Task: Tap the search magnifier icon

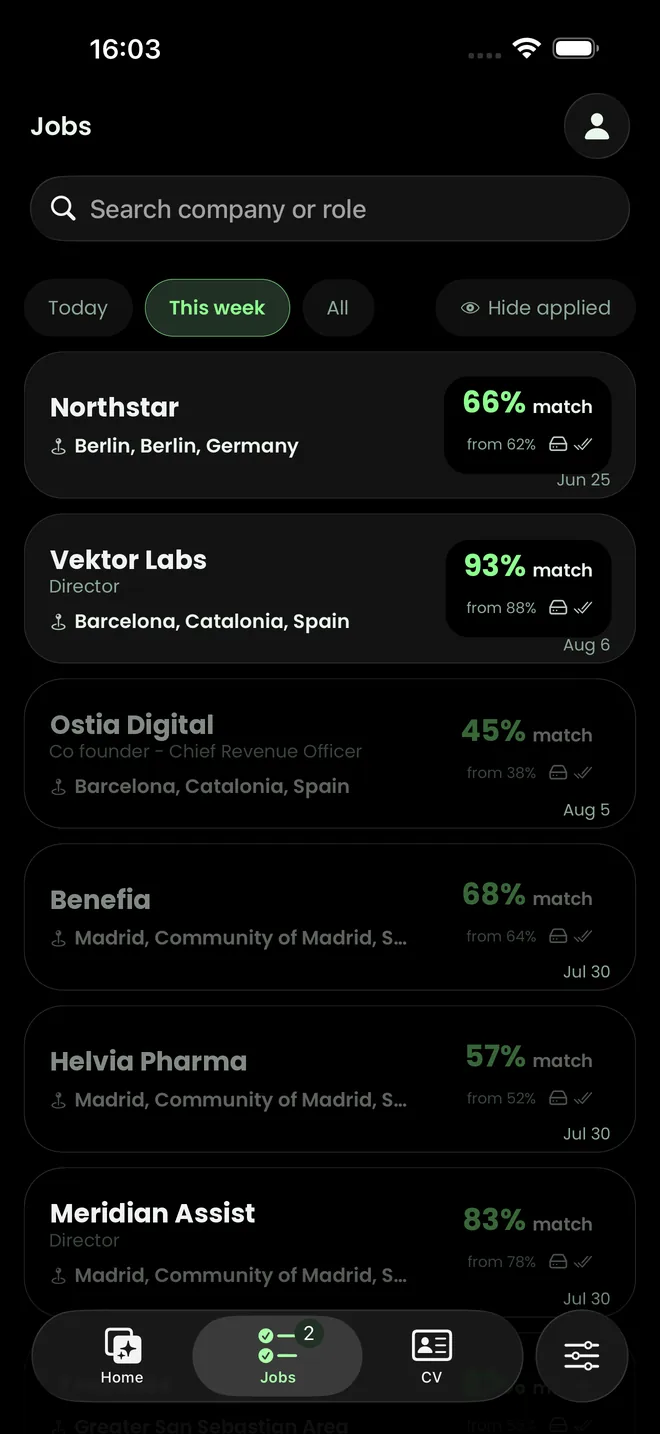Action: point(63,208)
